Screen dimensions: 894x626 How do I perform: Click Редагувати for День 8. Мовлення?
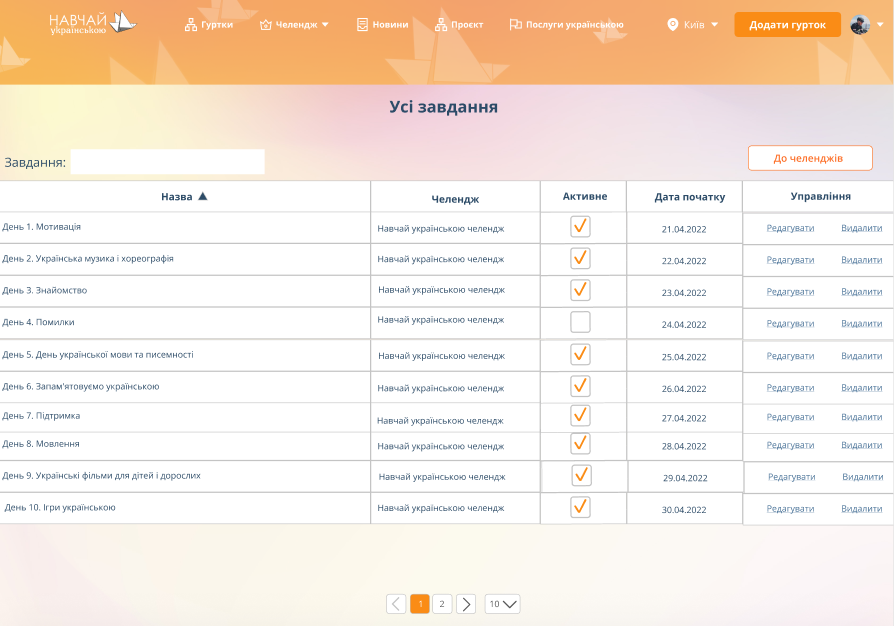tap(790, 445)
